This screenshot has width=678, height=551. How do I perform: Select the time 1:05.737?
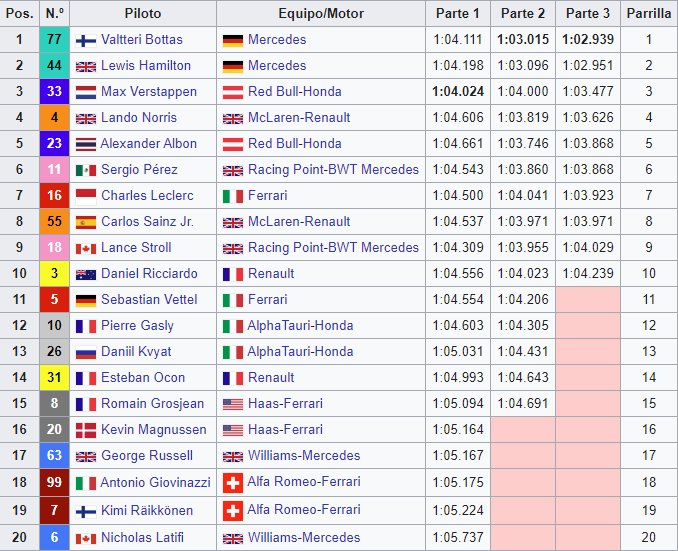(x=458, y=537)
